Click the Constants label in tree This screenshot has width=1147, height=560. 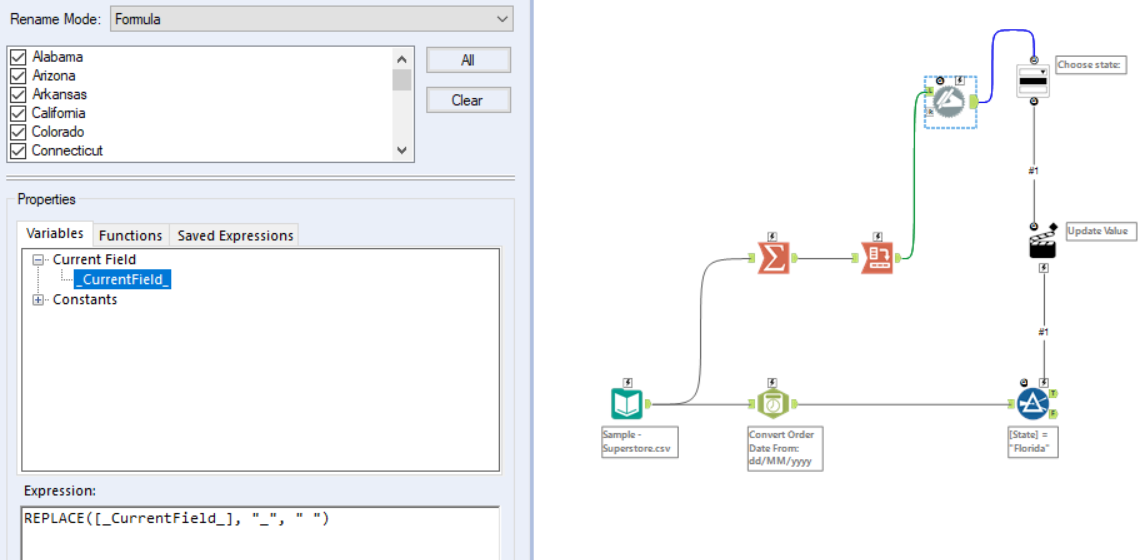(85, 300)
